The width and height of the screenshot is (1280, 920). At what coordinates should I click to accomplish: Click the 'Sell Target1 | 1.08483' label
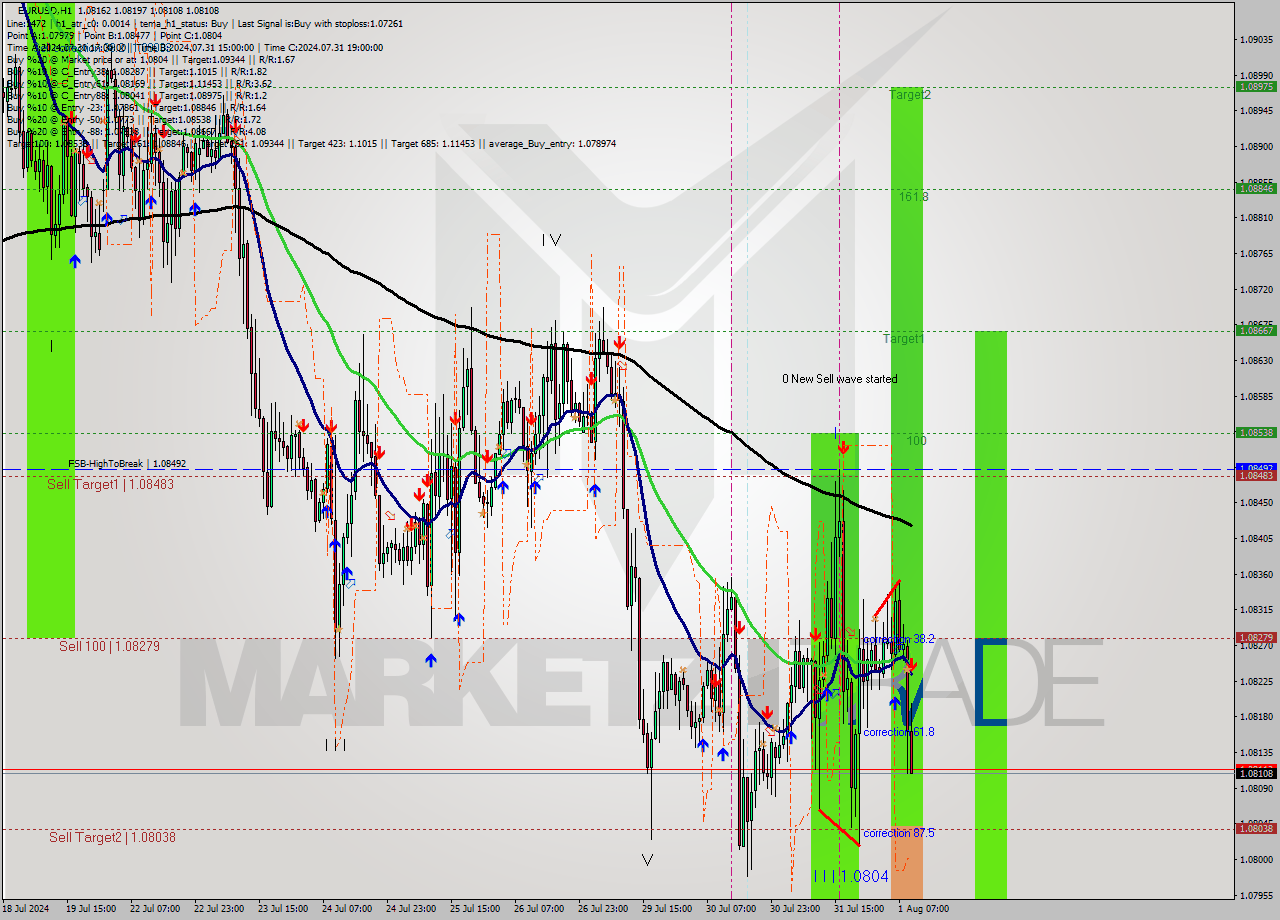coord(111,484)
